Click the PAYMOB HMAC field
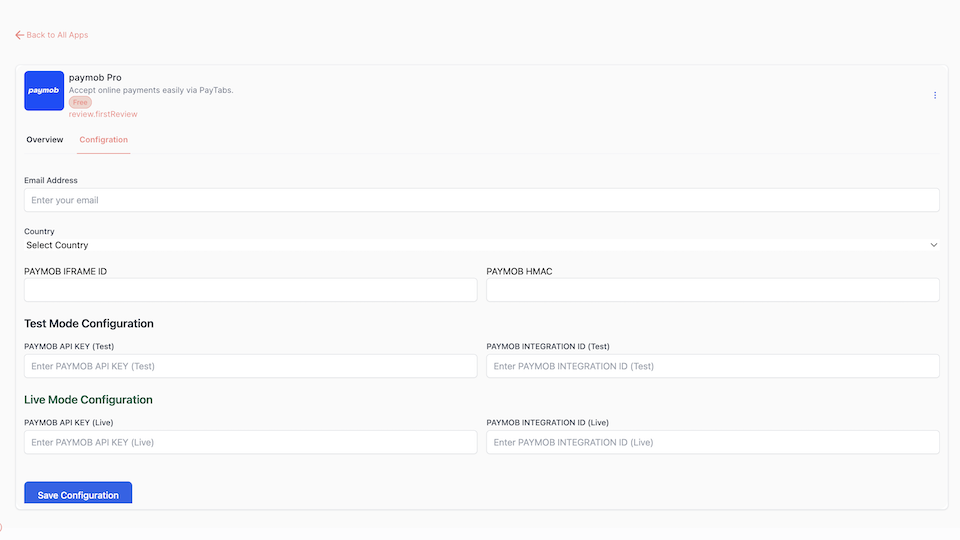Screen dimensions: 960x540 tap(713, 290)
